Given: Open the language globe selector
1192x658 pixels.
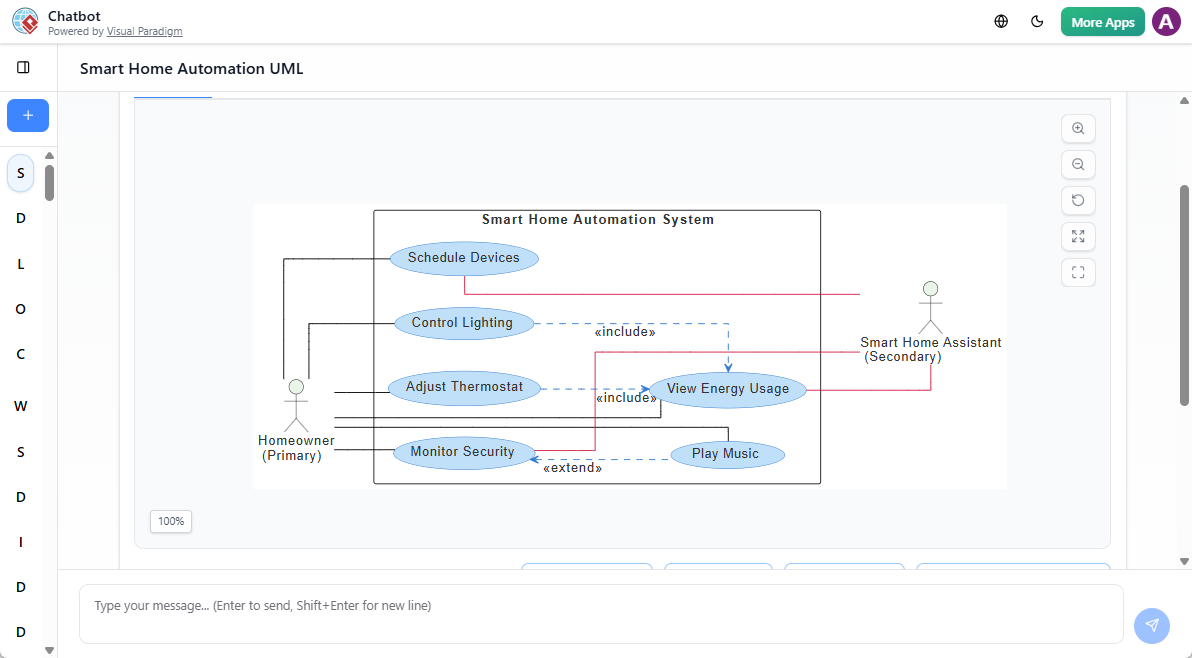Looking at the screenshot, I should (1000, 21).
